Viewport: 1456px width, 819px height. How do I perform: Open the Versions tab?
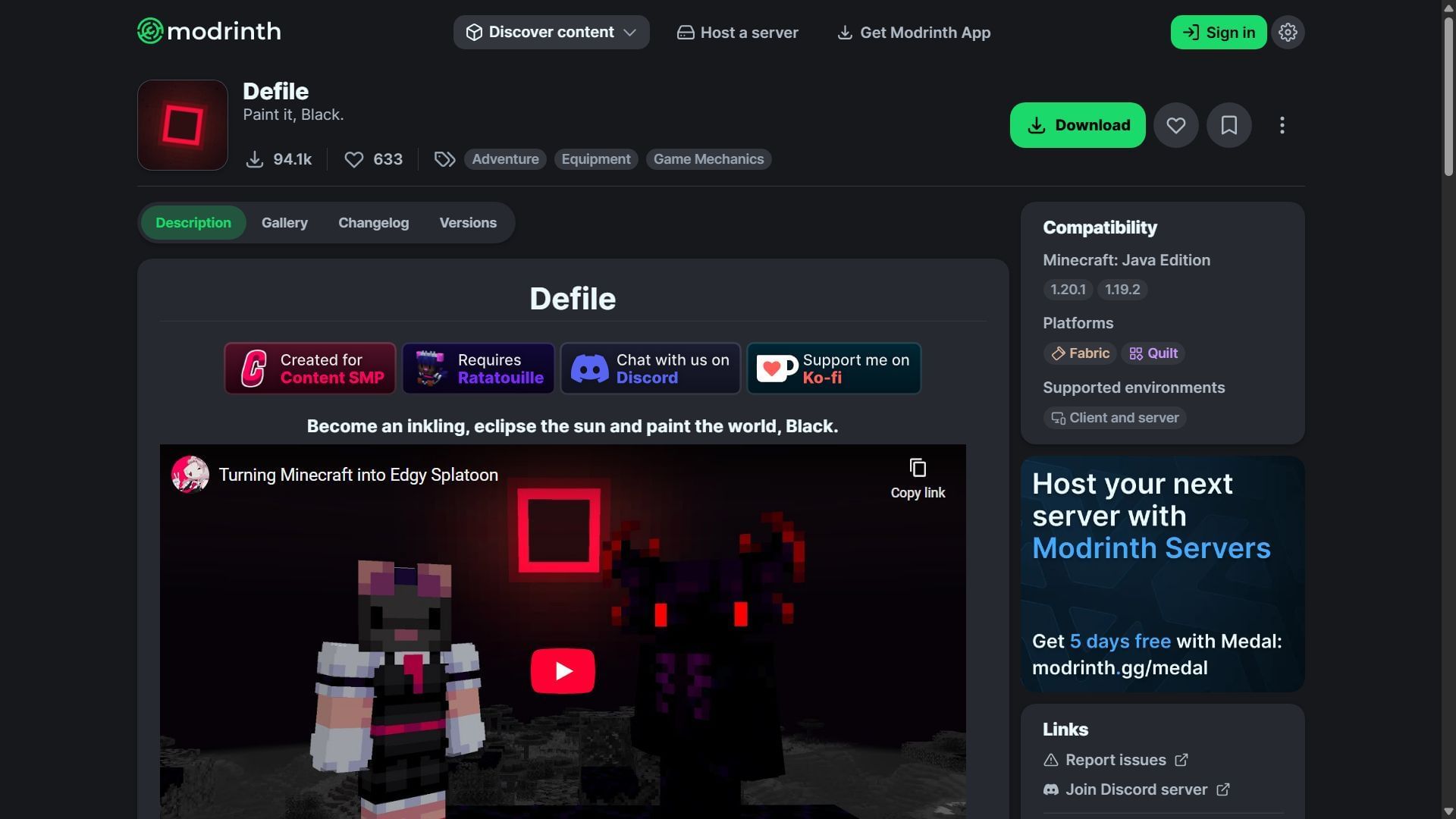(468, 223)
